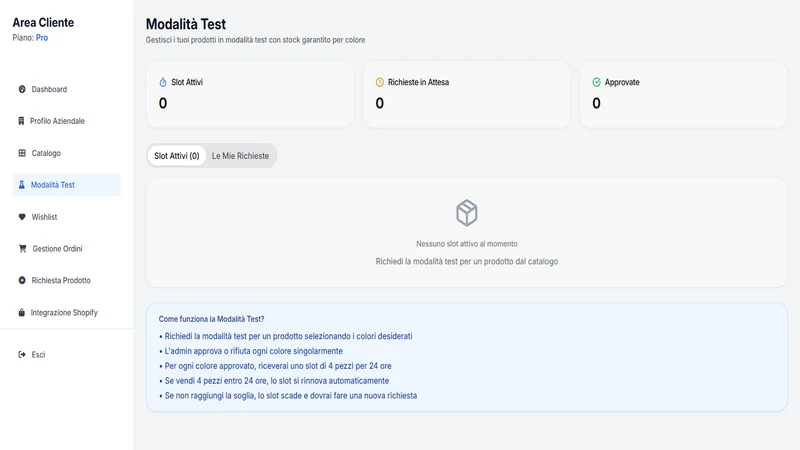This screenshot has width=800, height=450.
Task: Click the Profilo Aziendale building icon
Action: (21, 121)
